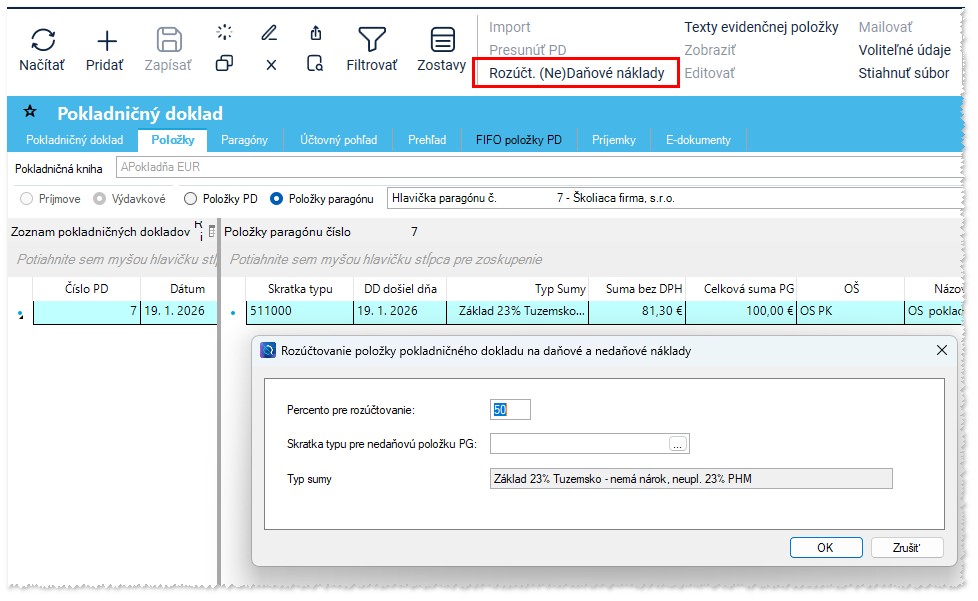Select the Položky paragónu radio button

[x=277, y=198]
